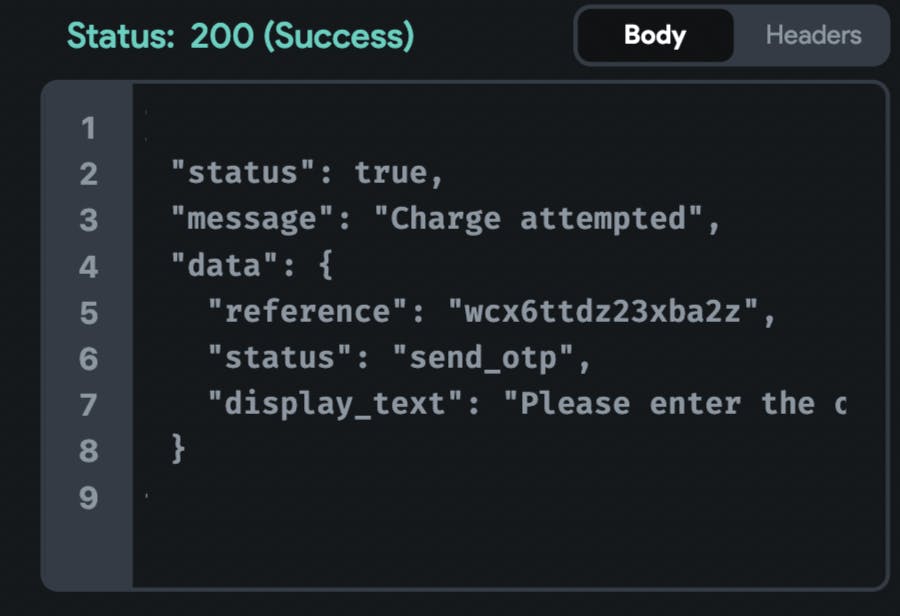Click the "true" value on line 2
This screenshot has width=900, height=616.
pyautogui.click(x=398, y=174)
